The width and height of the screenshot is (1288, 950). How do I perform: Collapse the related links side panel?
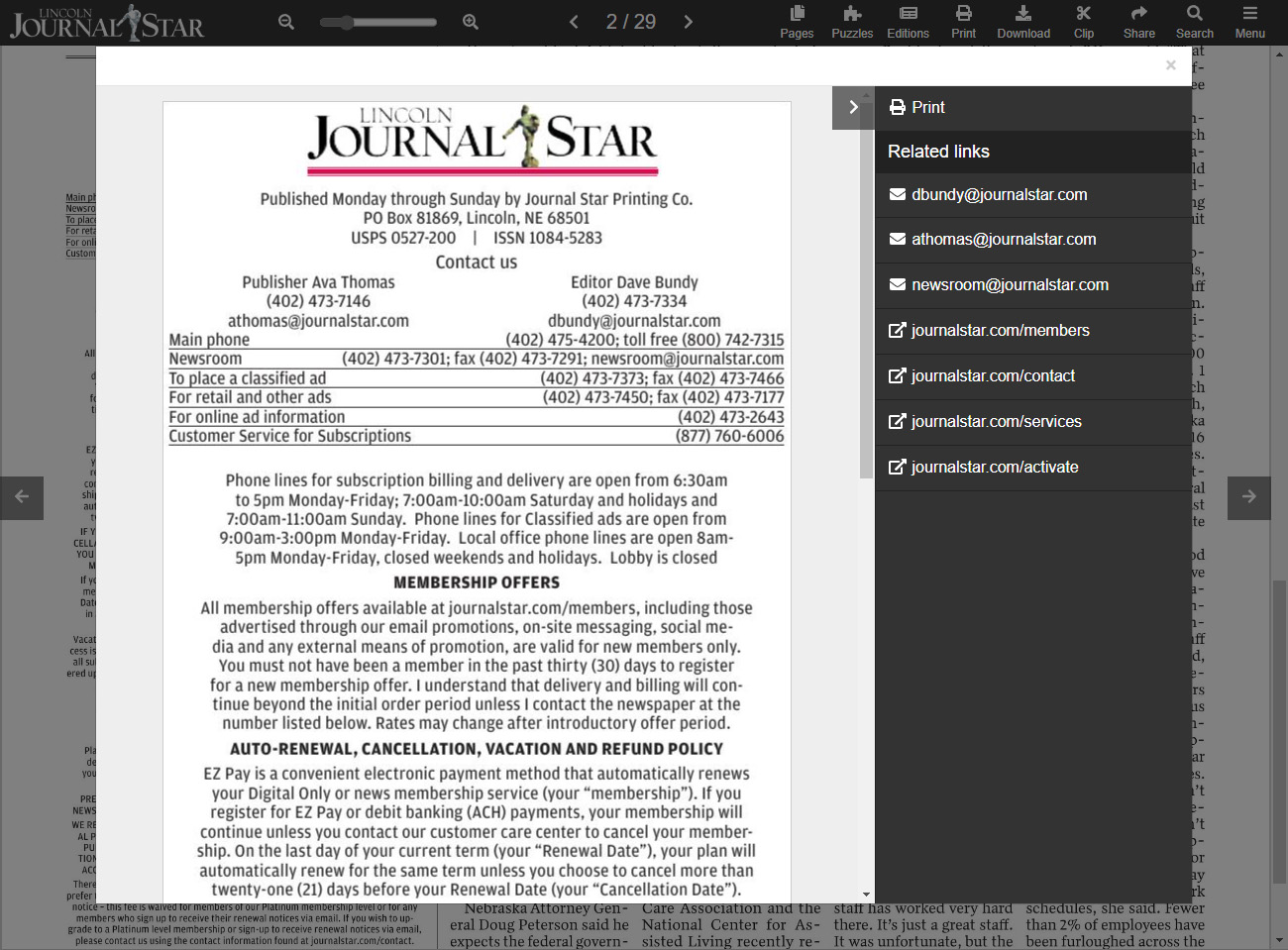click(x=853, y=107)
